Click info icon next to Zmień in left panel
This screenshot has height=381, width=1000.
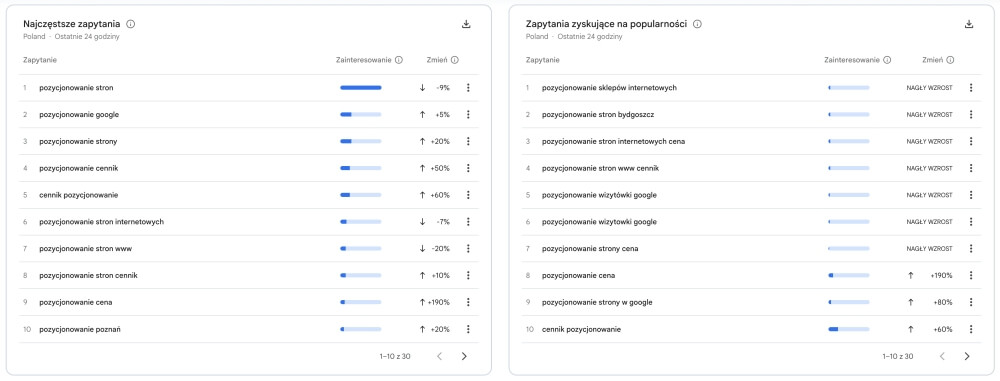[455, 60]
